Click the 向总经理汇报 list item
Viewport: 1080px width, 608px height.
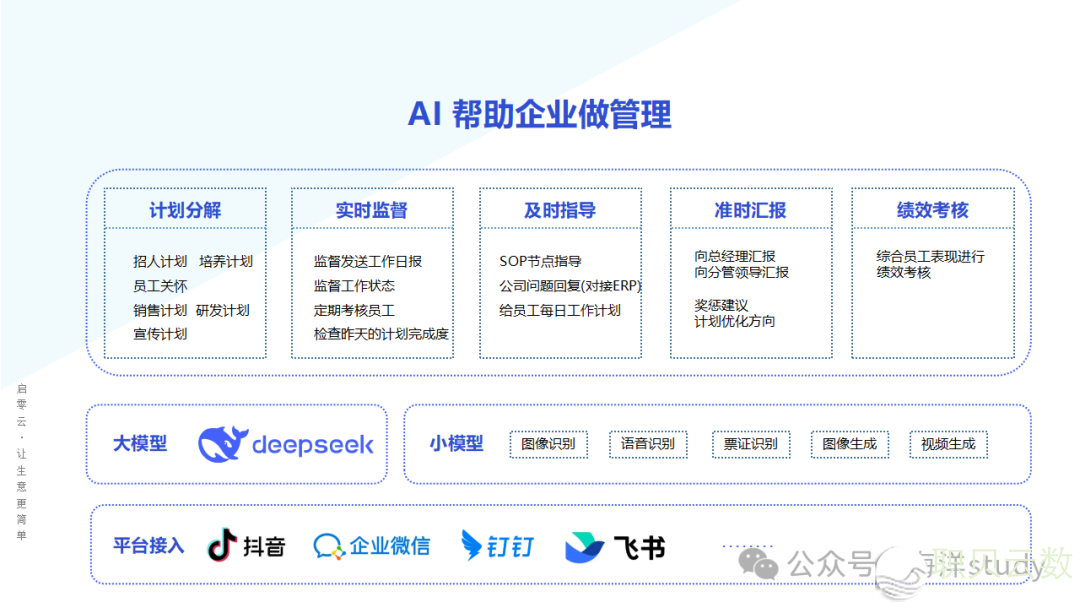coord(735,256)
